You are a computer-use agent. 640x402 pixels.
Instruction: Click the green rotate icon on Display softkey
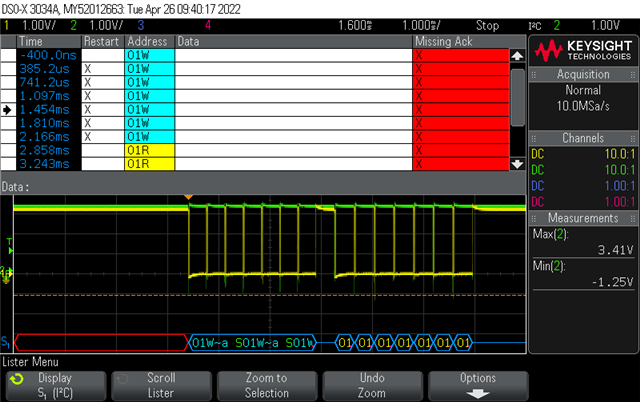pyautogui.click(x=17, y=380)
